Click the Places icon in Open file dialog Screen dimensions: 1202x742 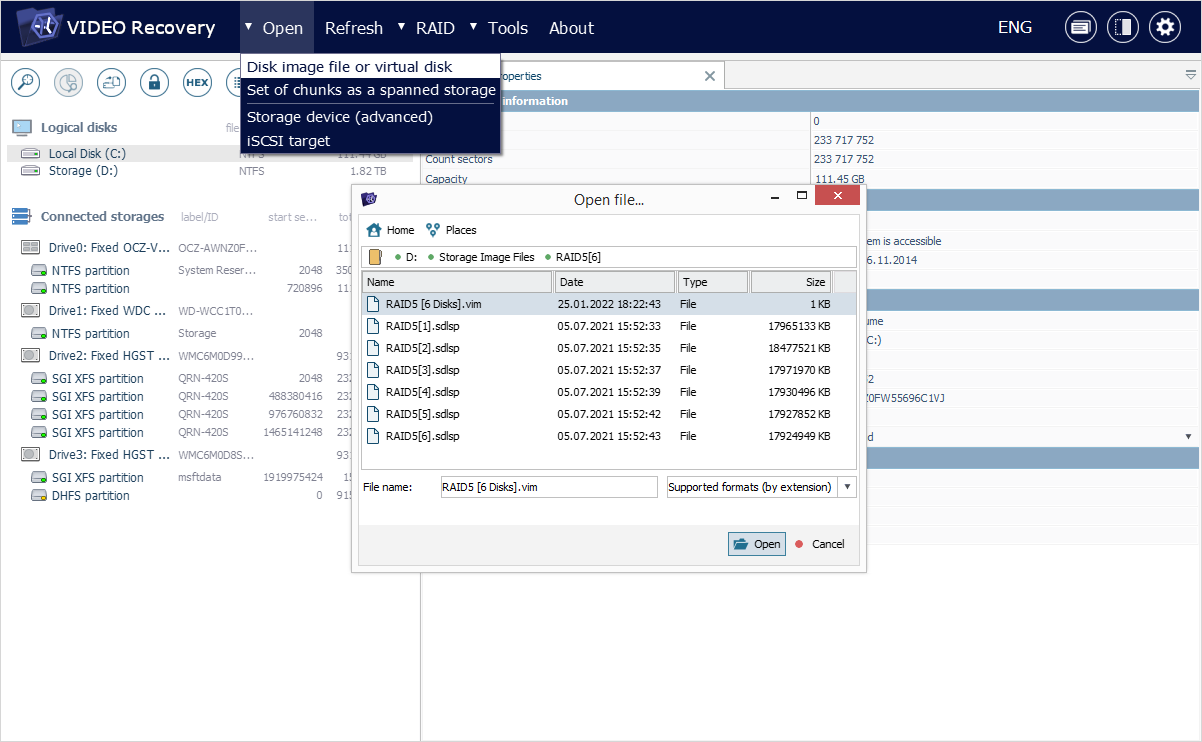[x=433, y=230]
